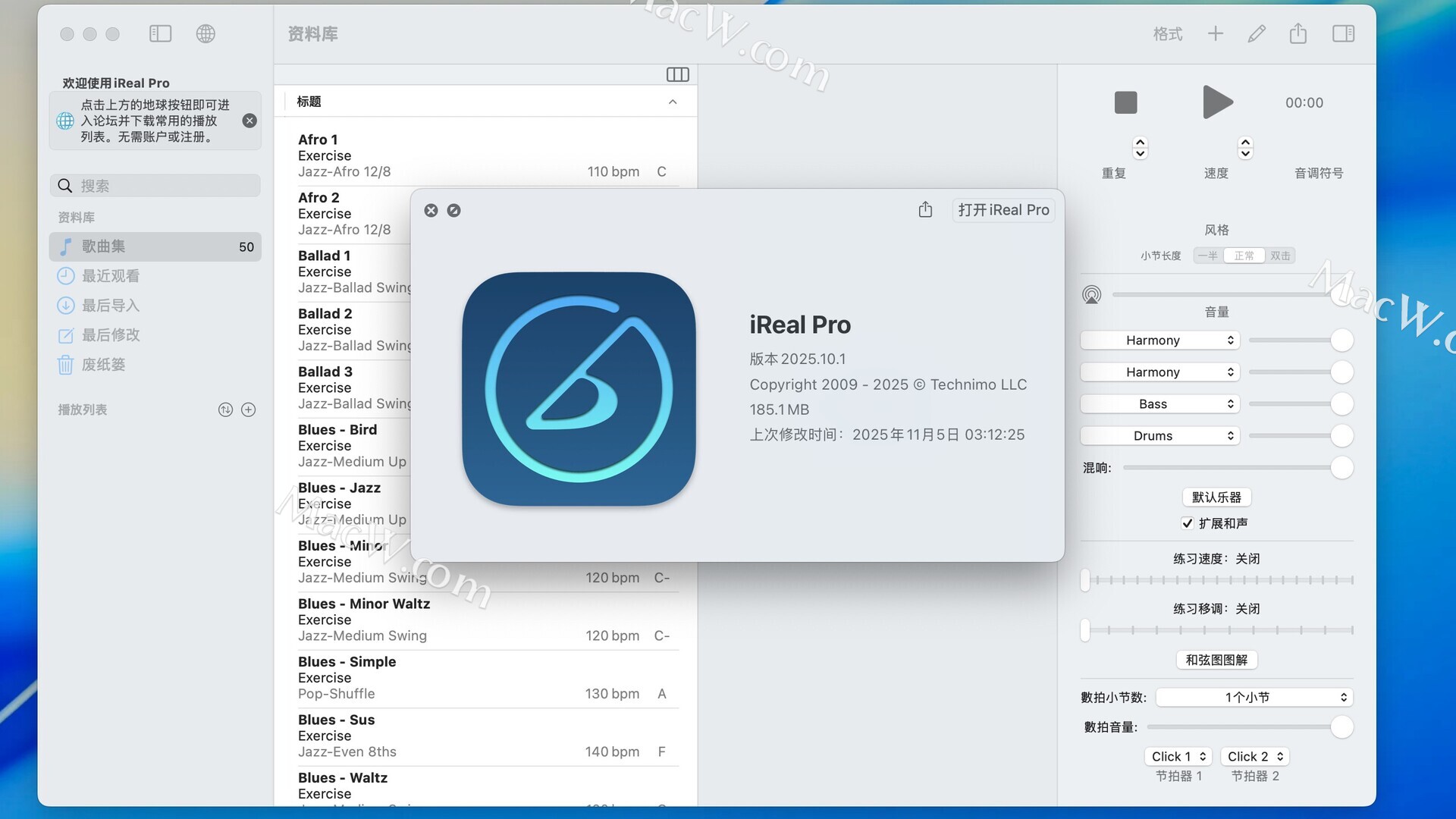The width and height of the screenshot is (1456, 819).
Task: Toggle the left sidebar panel icon
Action: pos(160,33)
